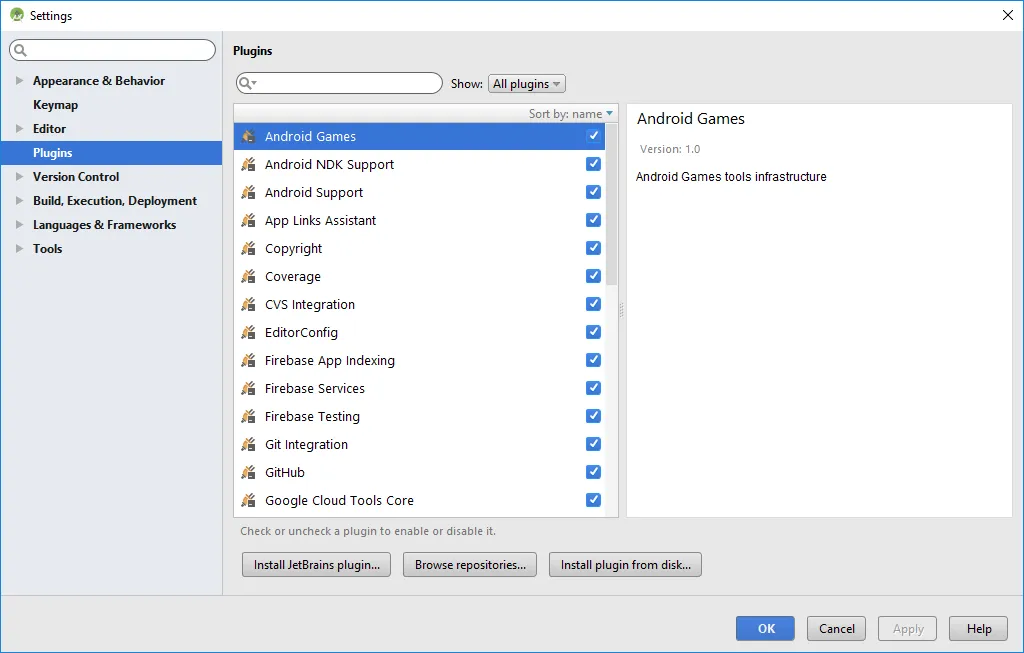1024x653 pixels.
Task: Expand Appearance & Behavior tree arrow
Action: [19, 80]
